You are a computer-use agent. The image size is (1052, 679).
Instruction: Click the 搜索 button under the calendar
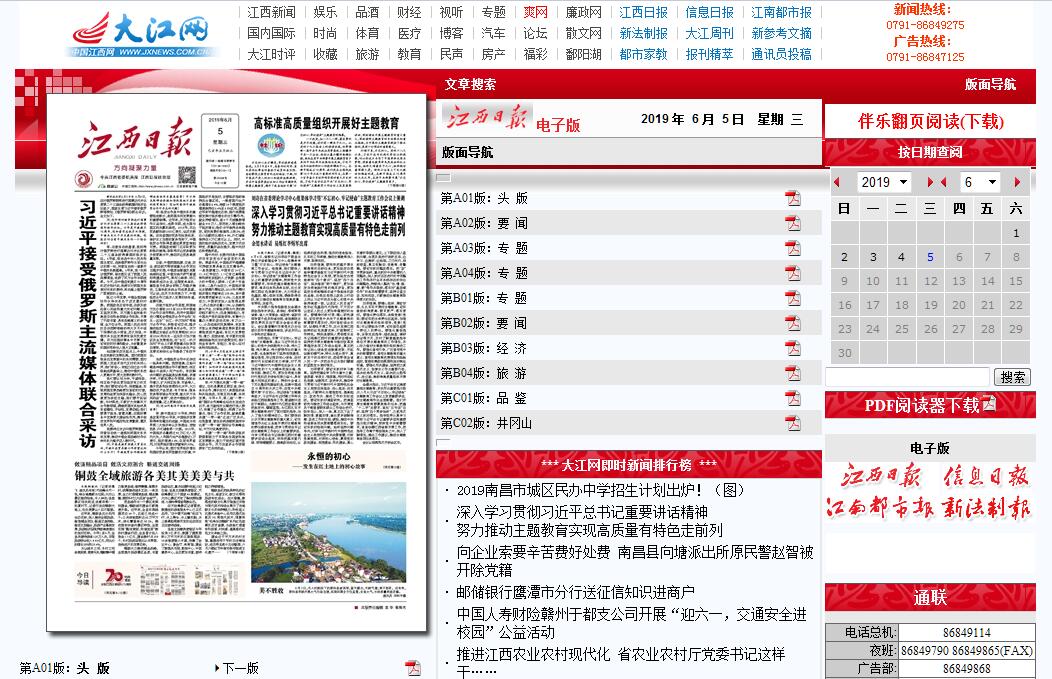[x=1012, y=377]
